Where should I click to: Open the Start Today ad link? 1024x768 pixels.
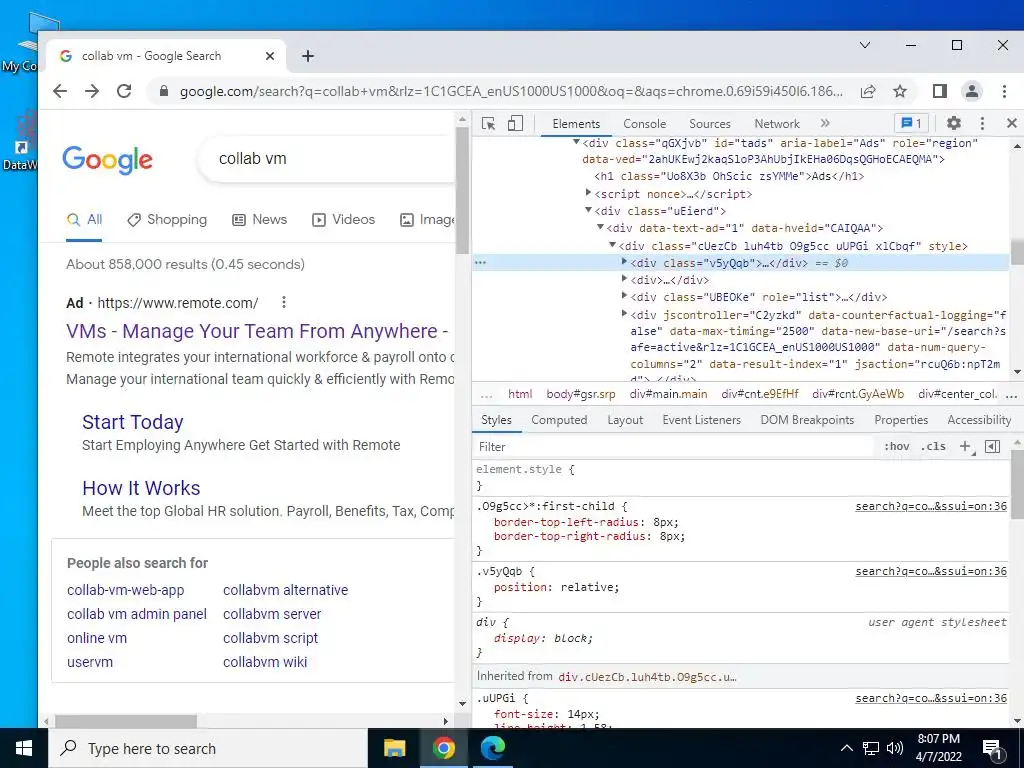pyautogui.click(x=133, y=423)
